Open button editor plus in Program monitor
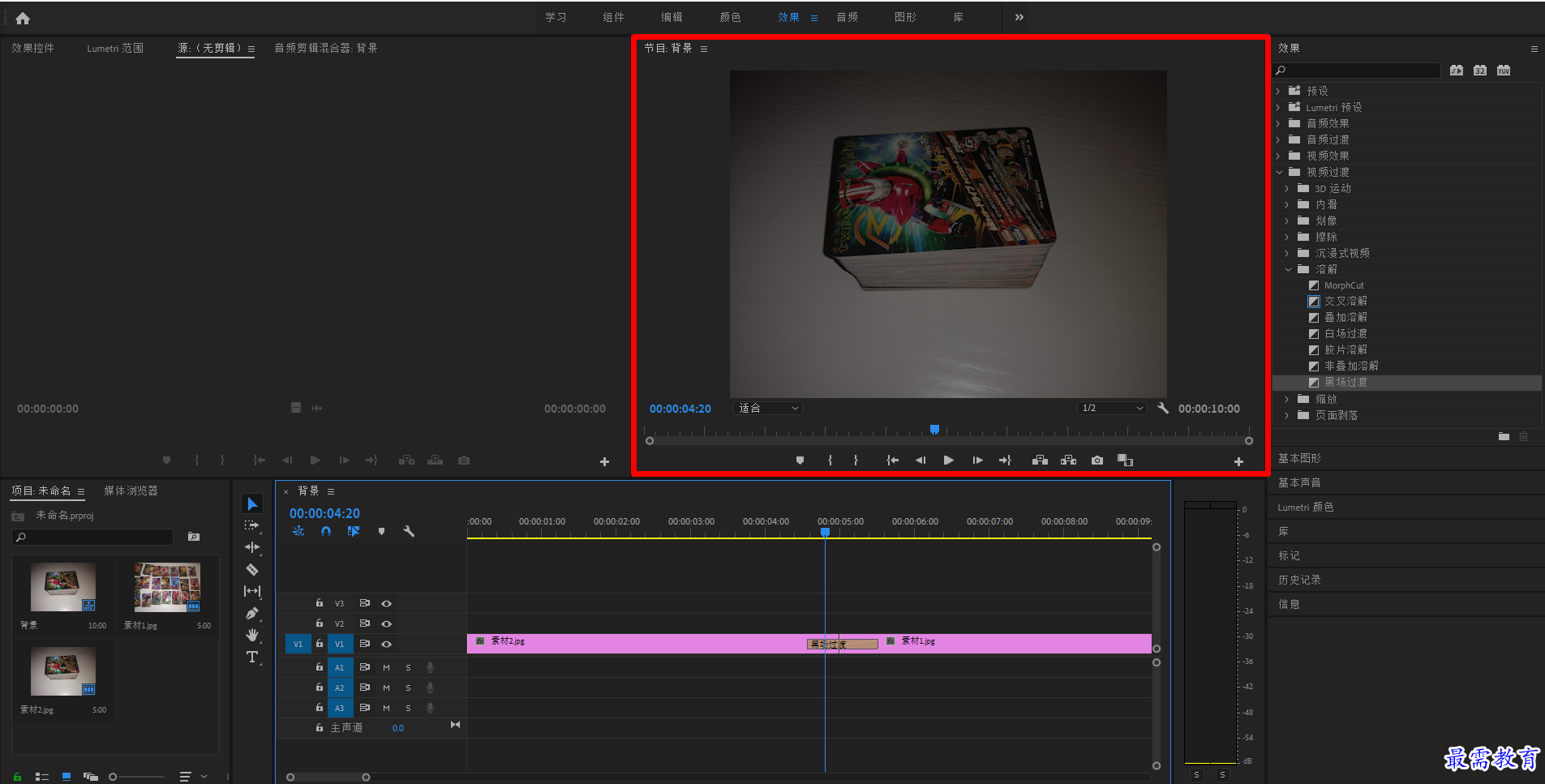The height and width of the screenshot is (784, 1545). 1238,461
